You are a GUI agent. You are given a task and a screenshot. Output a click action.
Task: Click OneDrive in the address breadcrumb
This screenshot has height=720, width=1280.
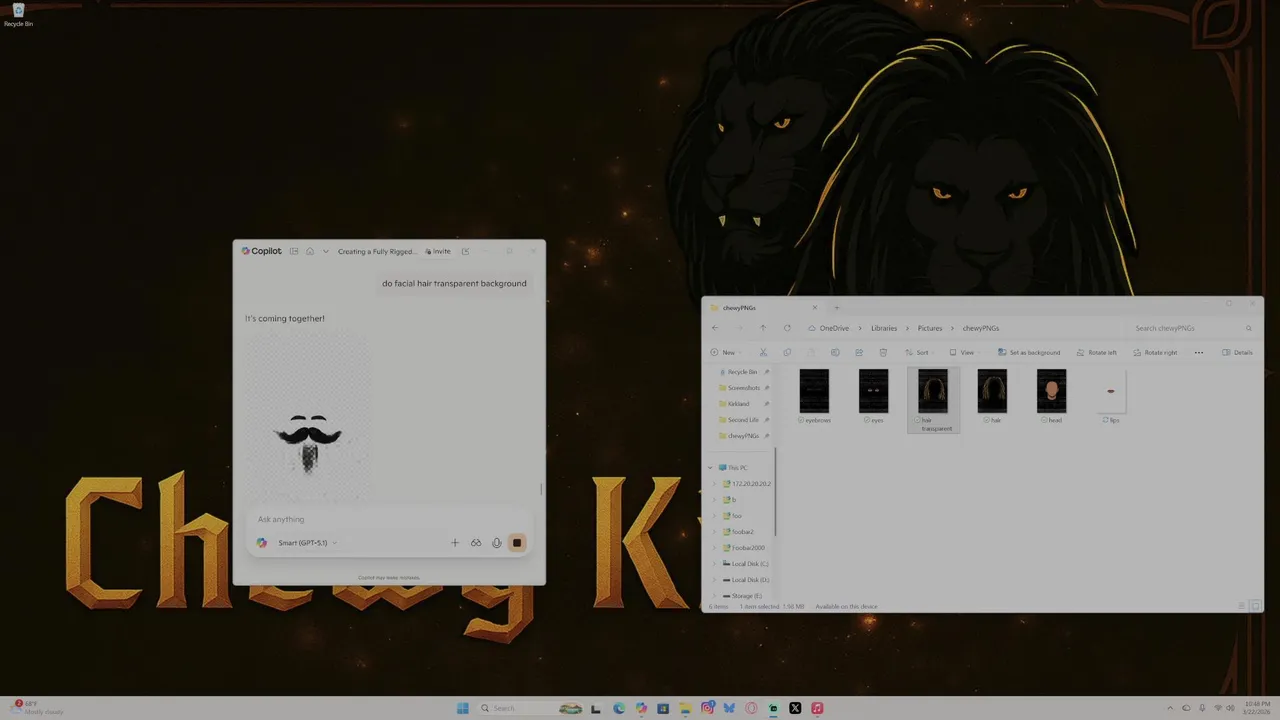click(834, 328)
